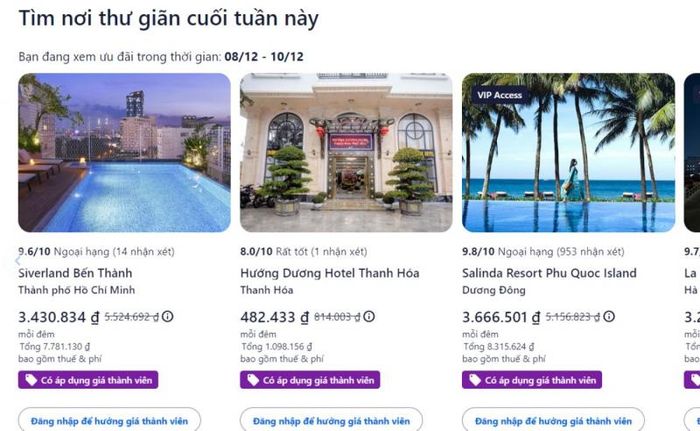
Task: Click VIP Access badge on Salinda photo
Action: (499, 95)
